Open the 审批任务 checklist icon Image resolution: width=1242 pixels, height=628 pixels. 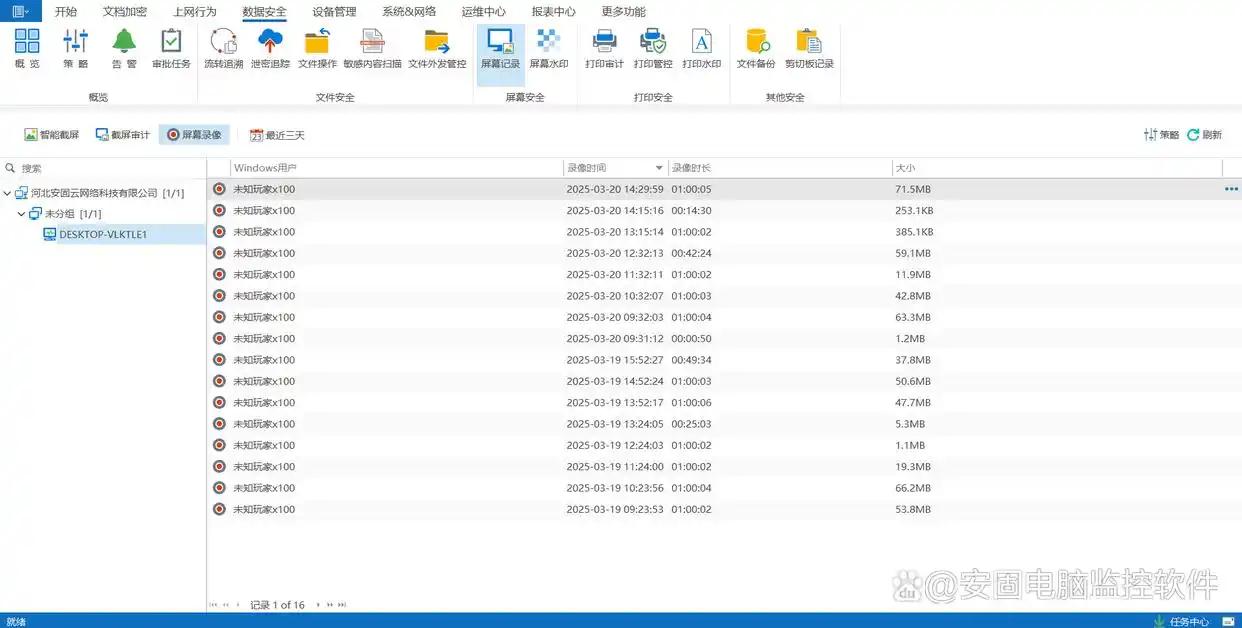pyautogui.click(x=171, y=49)
